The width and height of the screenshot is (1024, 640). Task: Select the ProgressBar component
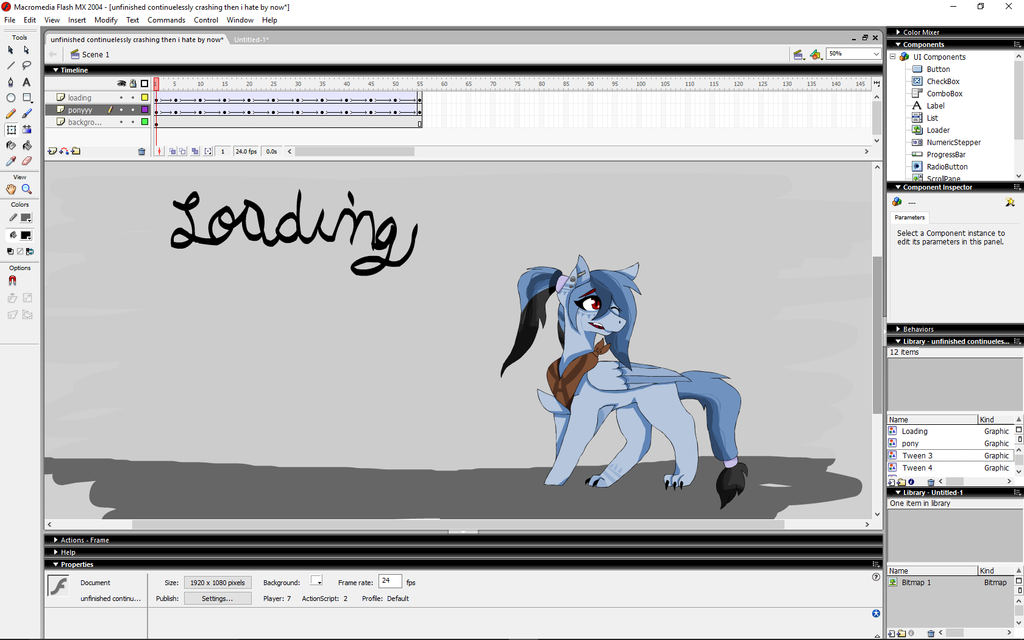946,155
